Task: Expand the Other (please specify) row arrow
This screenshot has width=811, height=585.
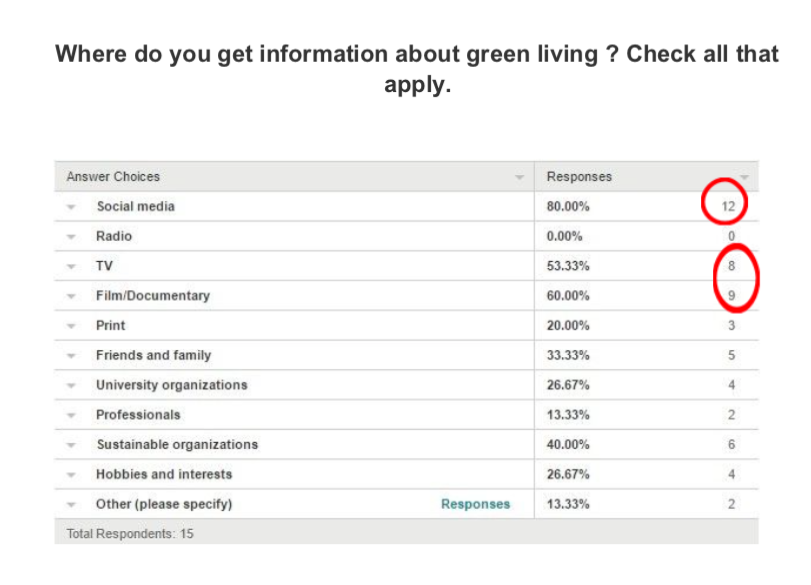Action: coord(71,505)
